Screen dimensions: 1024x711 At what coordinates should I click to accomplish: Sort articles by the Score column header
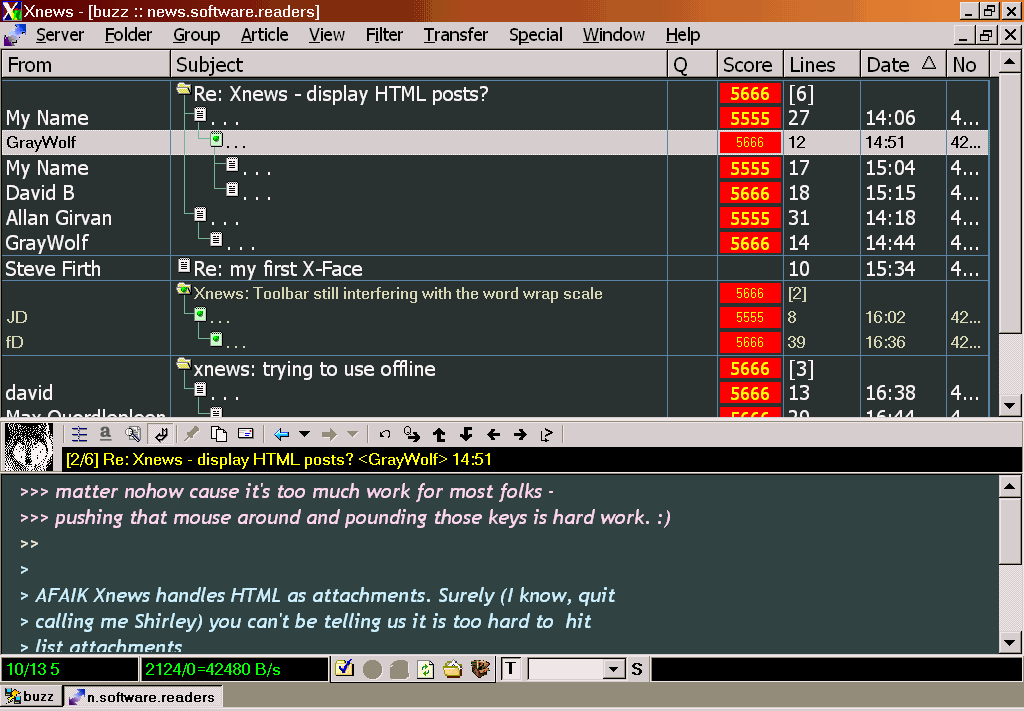[x=747, y=65]
